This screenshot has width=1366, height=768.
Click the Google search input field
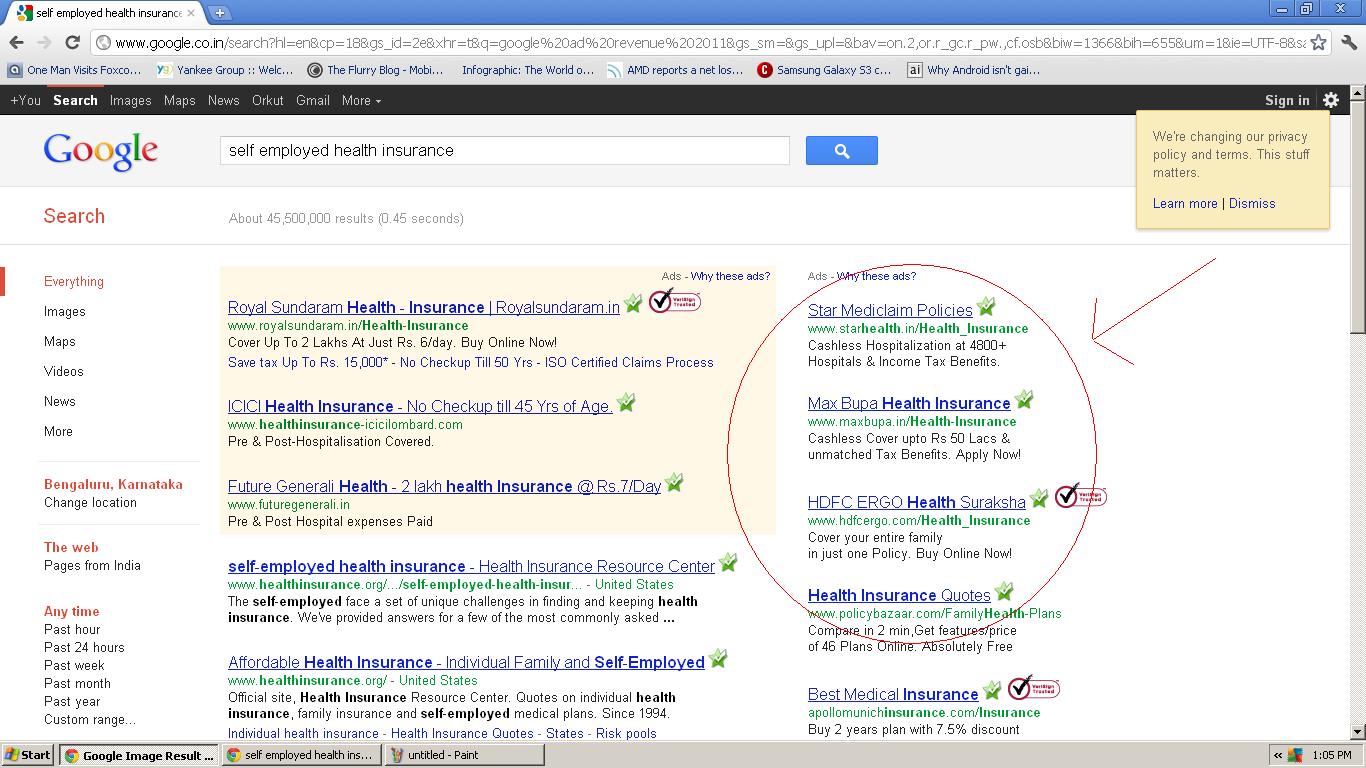504,150
